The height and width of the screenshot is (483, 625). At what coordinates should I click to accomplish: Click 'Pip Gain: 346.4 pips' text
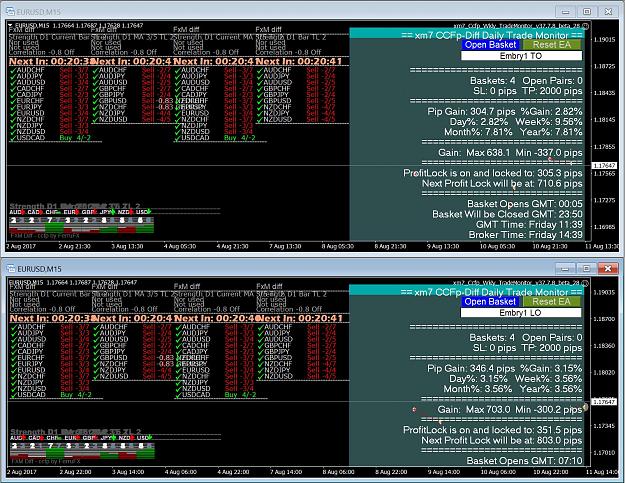click(470, 369)
